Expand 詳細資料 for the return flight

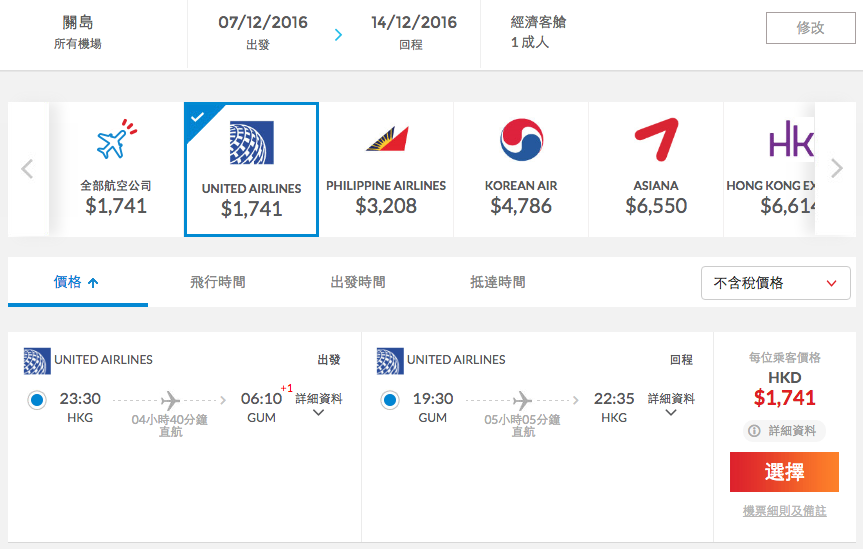click(x=671, y=405)
